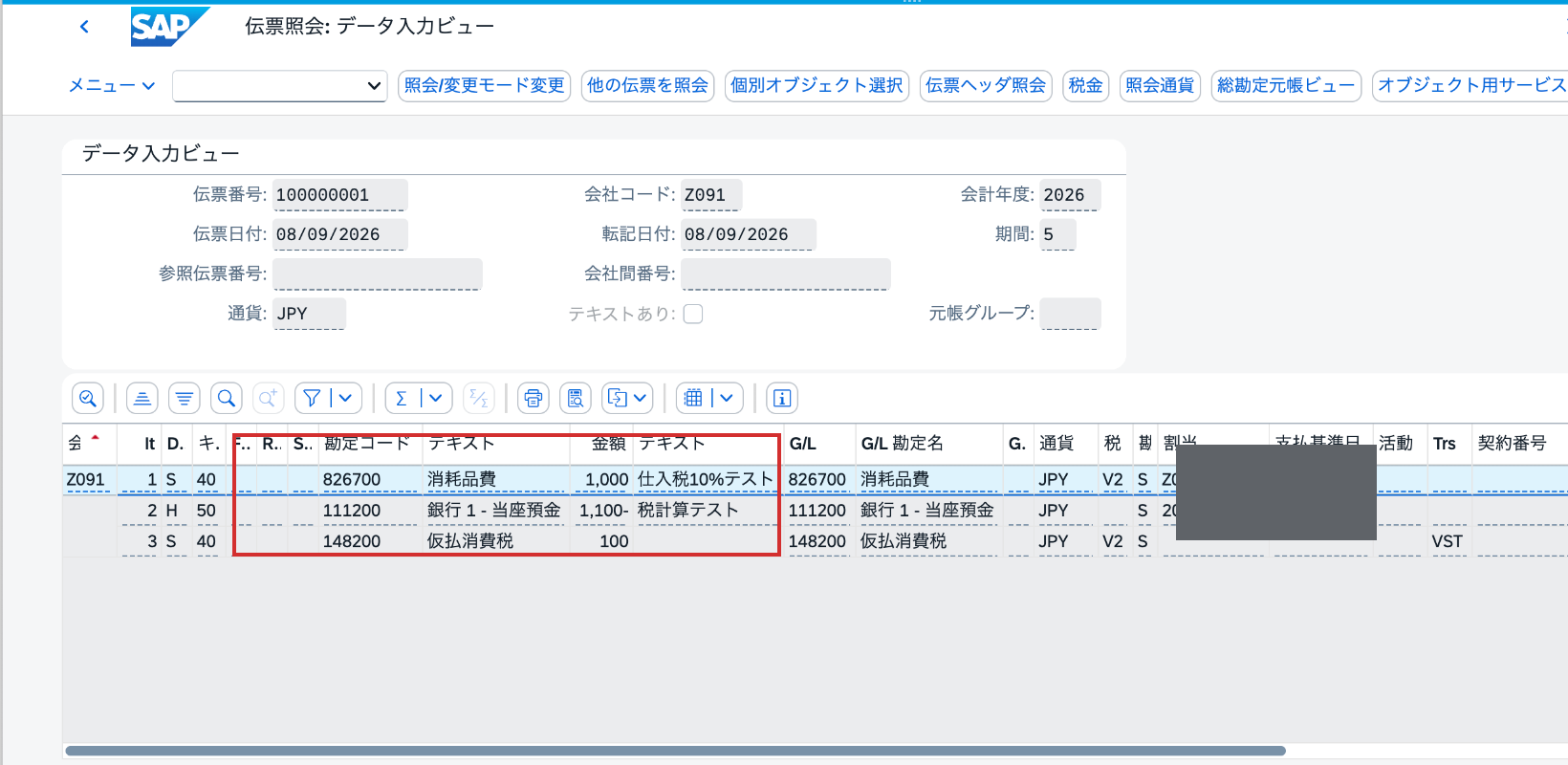
Task: Click the Find next icon
Action: [x=269, y=398]
